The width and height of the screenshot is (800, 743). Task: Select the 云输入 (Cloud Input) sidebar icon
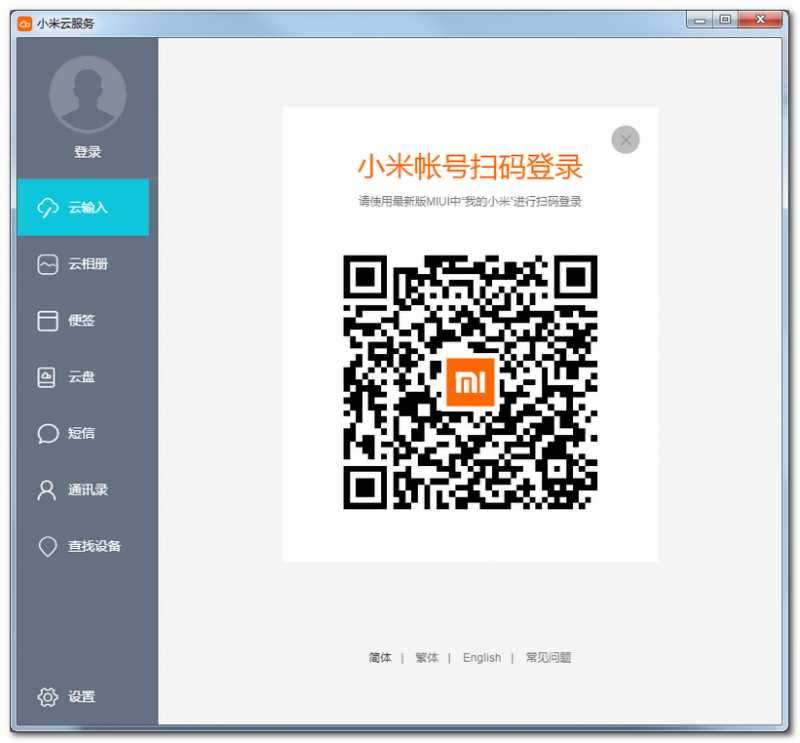pyautogui.click(x=47, y=205)
